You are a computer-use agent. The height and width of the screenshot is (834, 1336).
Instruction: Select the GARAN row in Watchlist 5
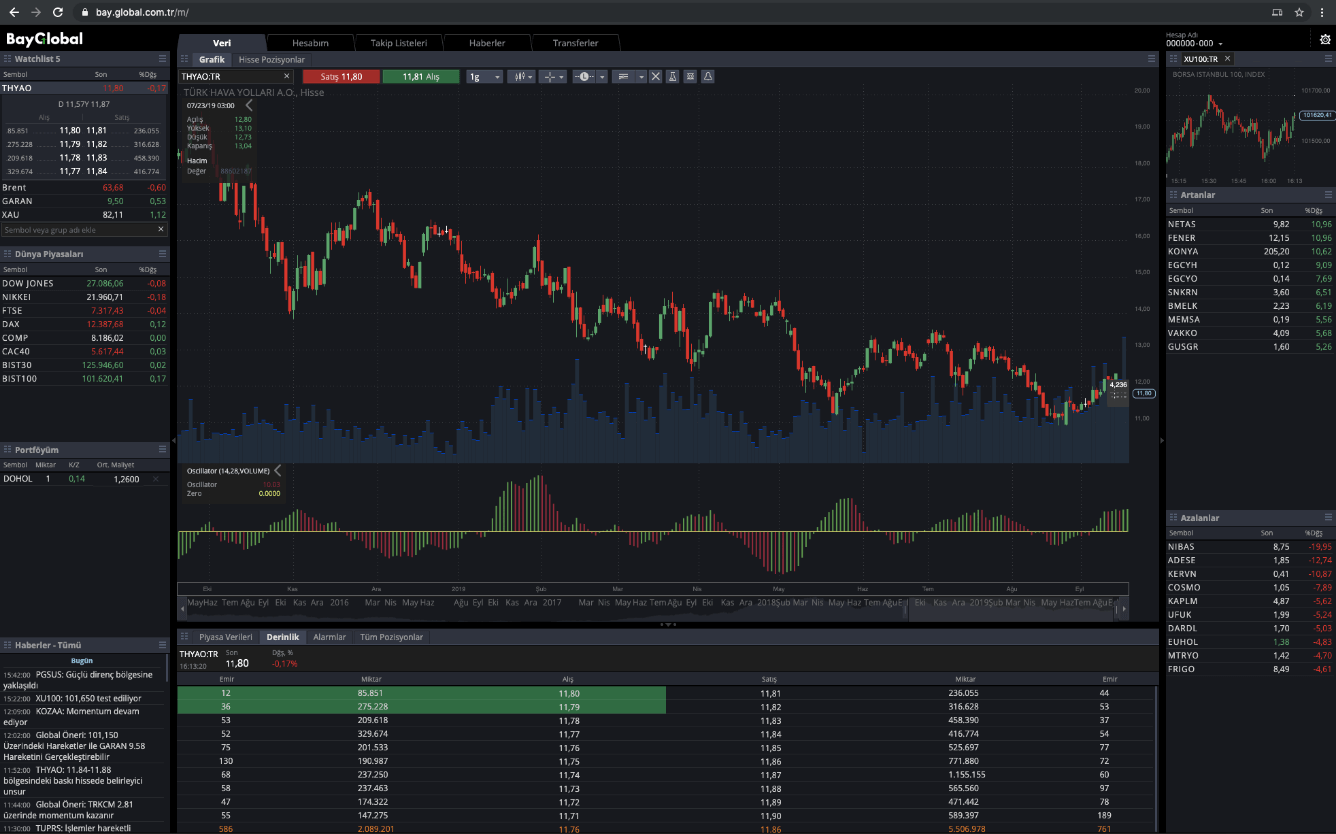[x=84, y=201]
